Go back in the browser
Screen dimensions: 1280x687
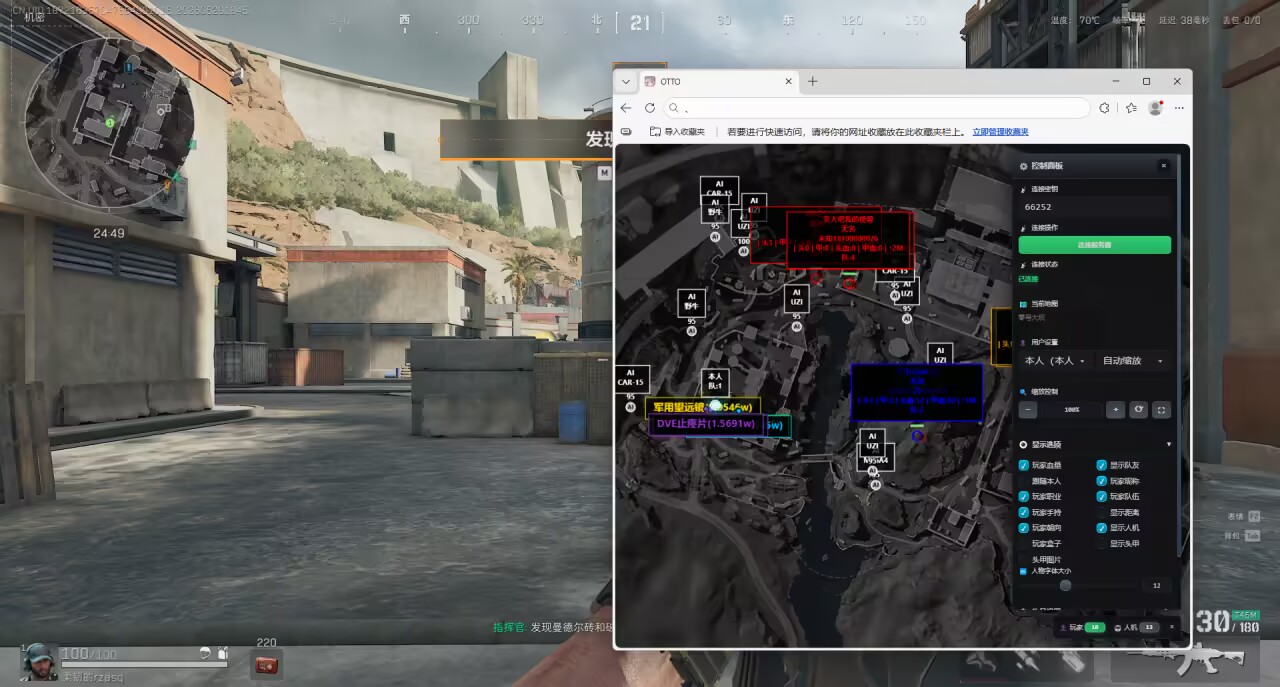(x=626, y=108)
